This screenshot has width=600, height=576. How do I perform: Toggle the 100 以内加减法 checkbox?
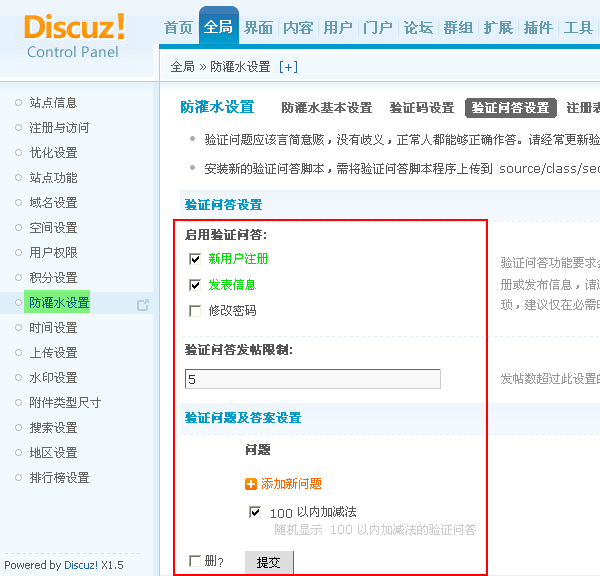[x=255, y=512]
